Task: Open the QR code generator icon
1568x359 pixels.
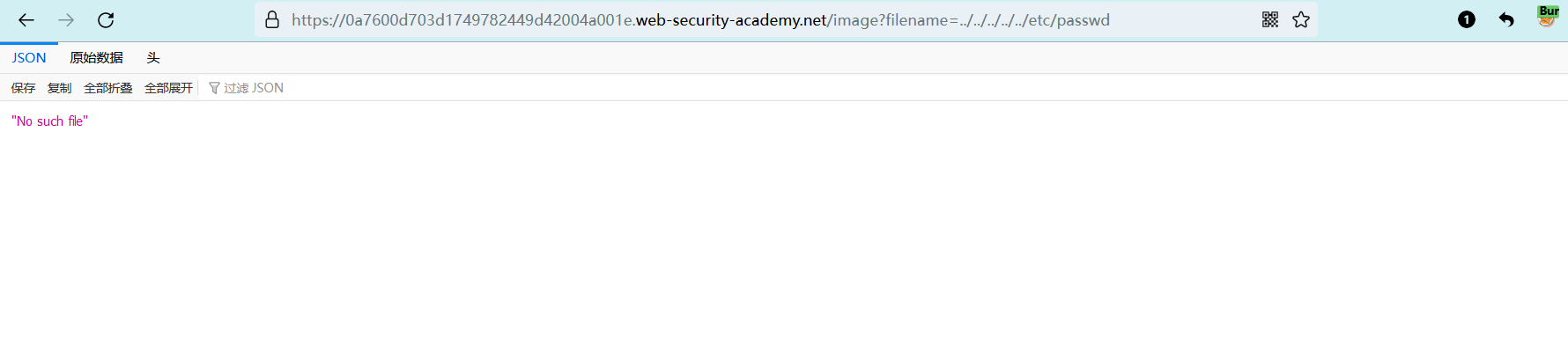Action: click(x=1269, y=20)
